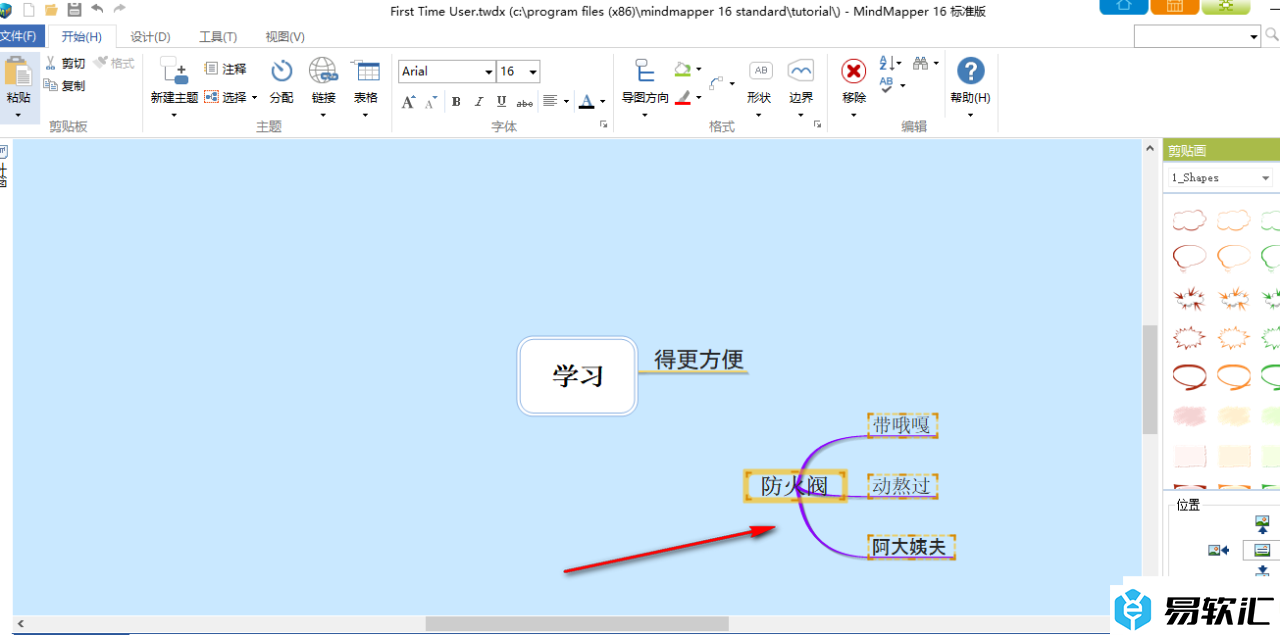Select the subtopic 动熬过
Image resolution: width=1280 pixels, height=635 pixels.
(902, 486)
